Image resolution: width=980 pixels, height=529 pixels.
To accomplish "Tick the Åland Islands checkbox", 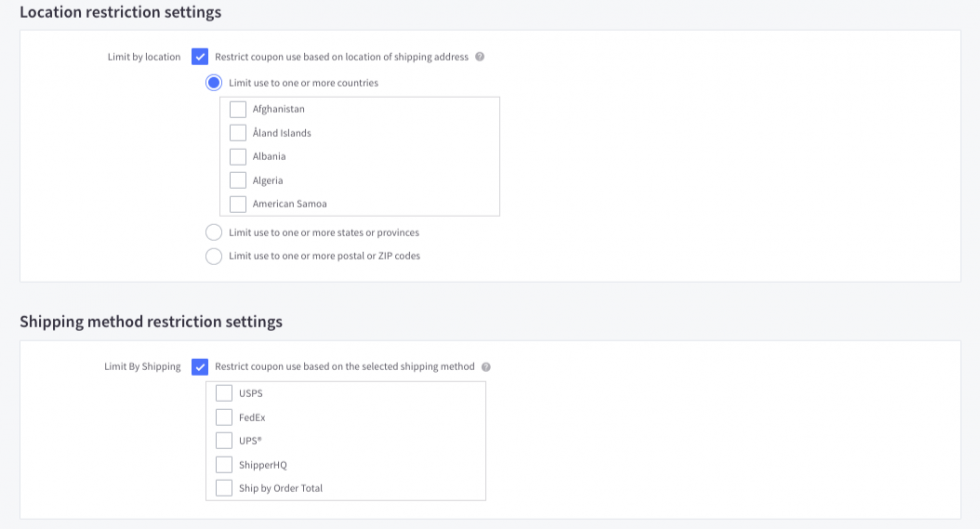I will click(238, 133).
